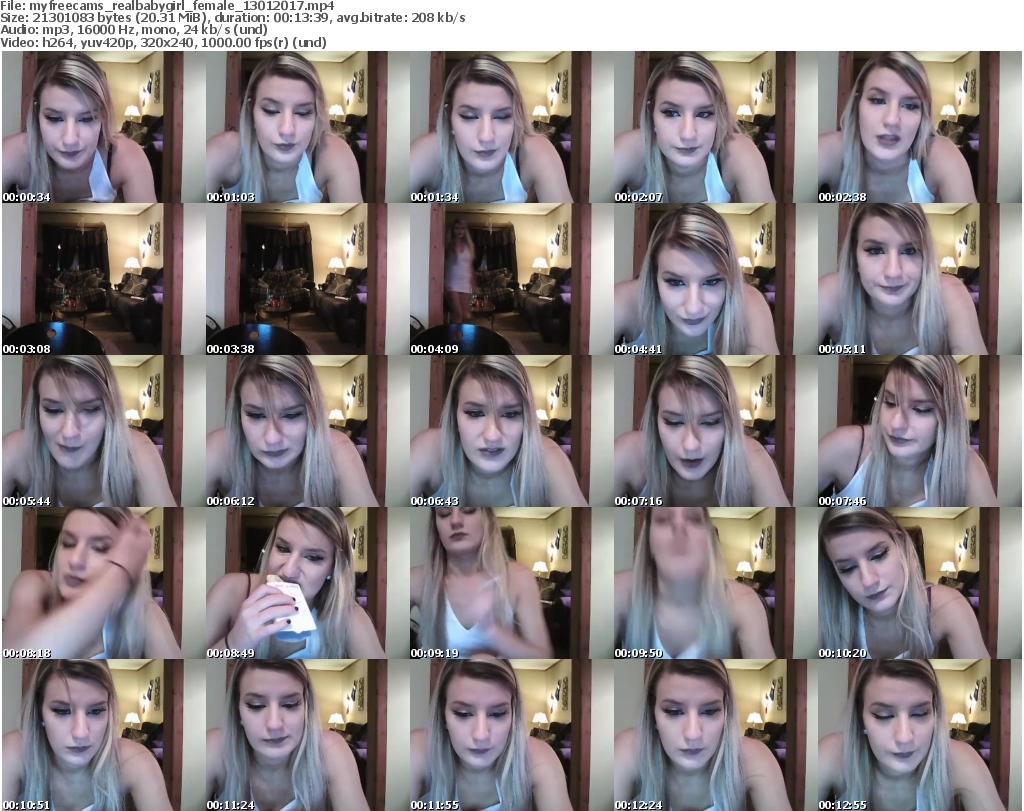Image resolution: width=1024 pixels, height=811 pixels.
Task: Pick the frame stamped 00:04:41
Action: coord(714,279)
